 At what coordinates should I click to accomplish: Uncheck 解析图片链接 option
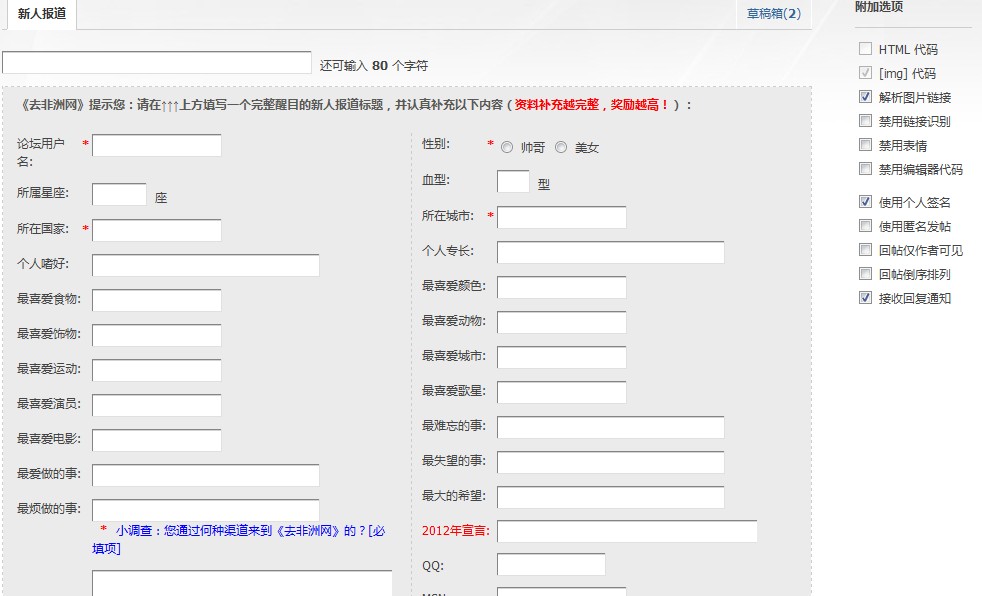click(864, 97)
